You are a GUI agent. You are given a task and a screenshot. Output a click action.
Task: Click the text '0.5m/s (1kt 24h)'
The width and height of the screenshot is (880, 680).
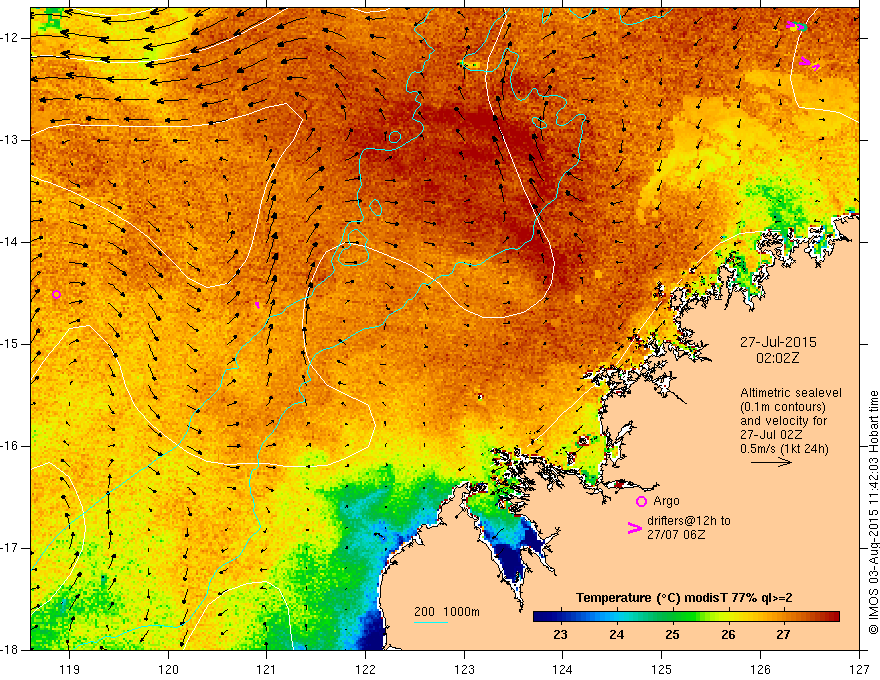coord(784,449)
